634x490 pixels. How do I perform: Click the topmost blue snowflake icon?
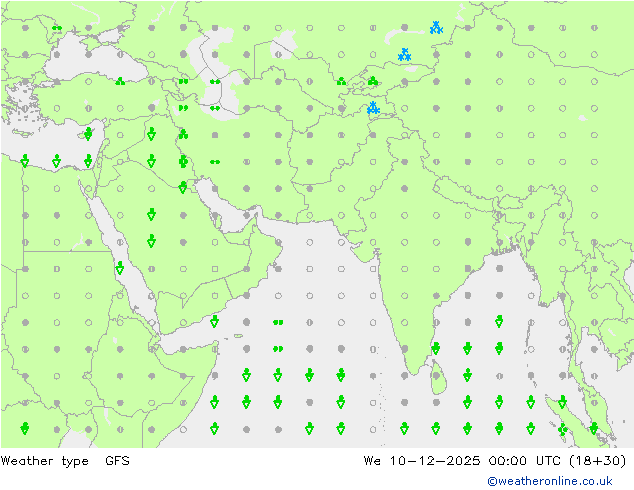436,28
